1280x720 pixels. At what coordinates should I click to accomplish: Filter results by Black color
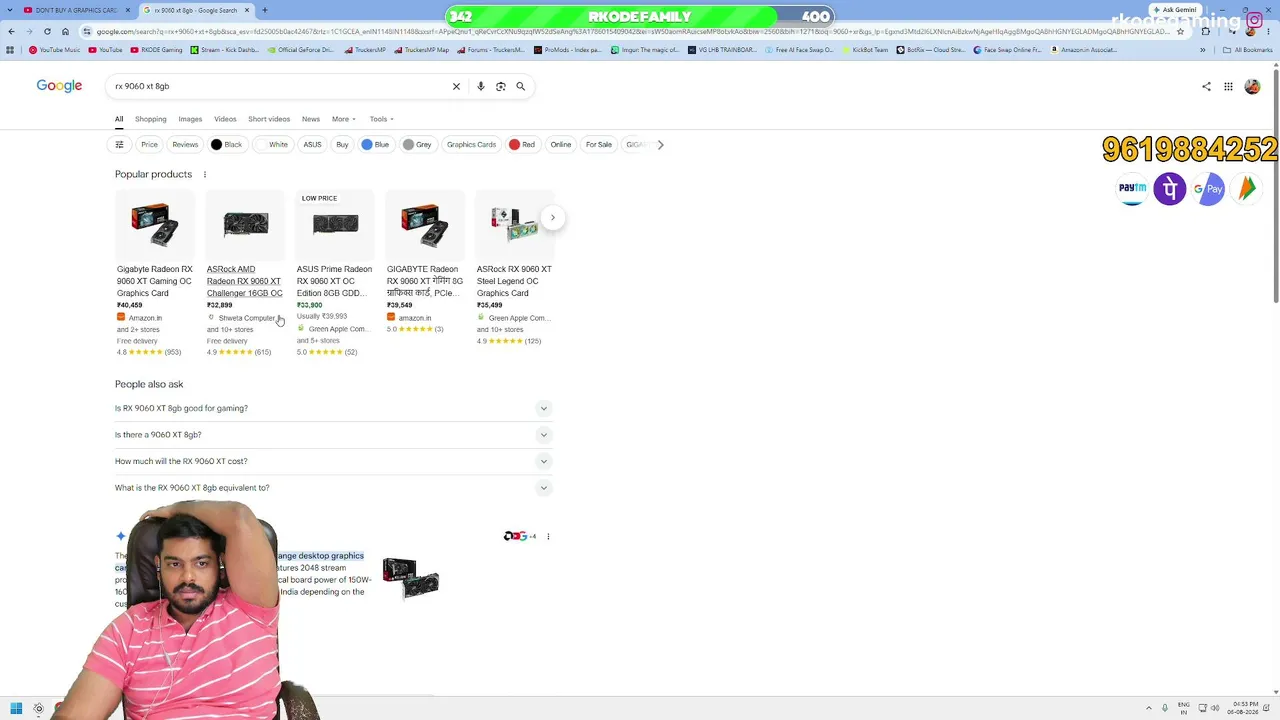tap(226, 145)
